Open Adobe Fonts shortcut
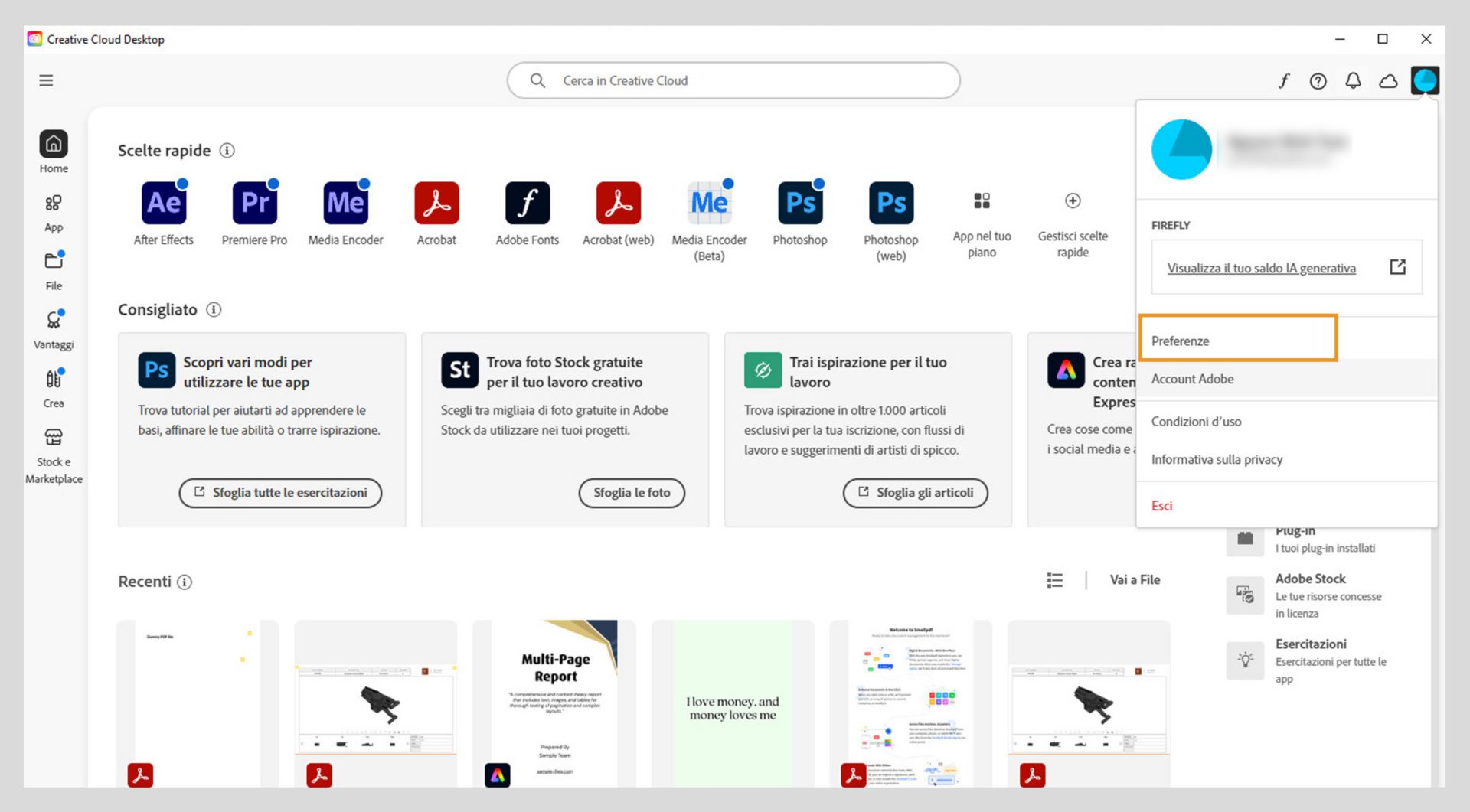 [528, 203]
